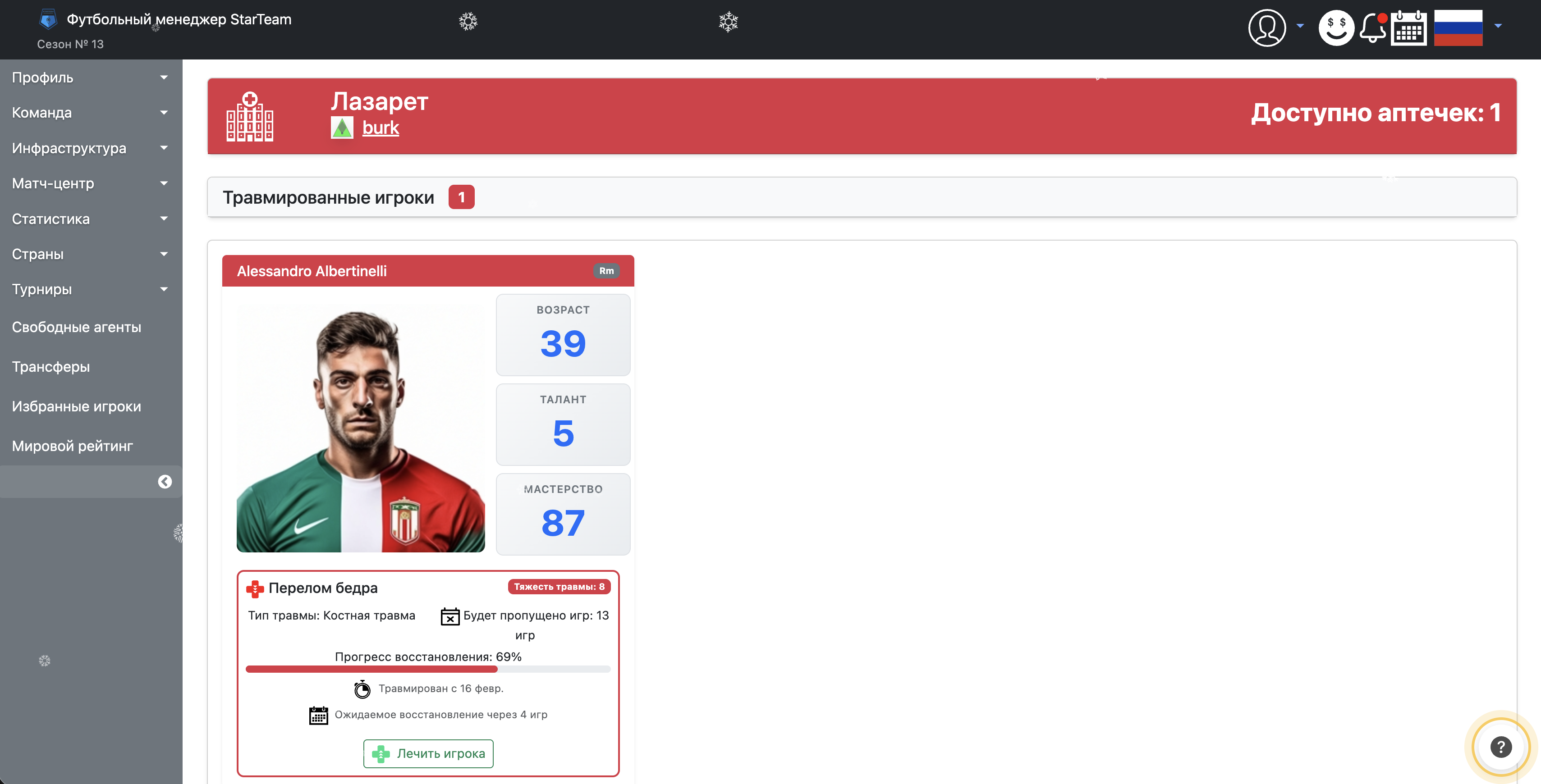This screenshot has width=1541, height=784.
Task: Open the money smiley face icon
Action: (x=1335, y=27)
